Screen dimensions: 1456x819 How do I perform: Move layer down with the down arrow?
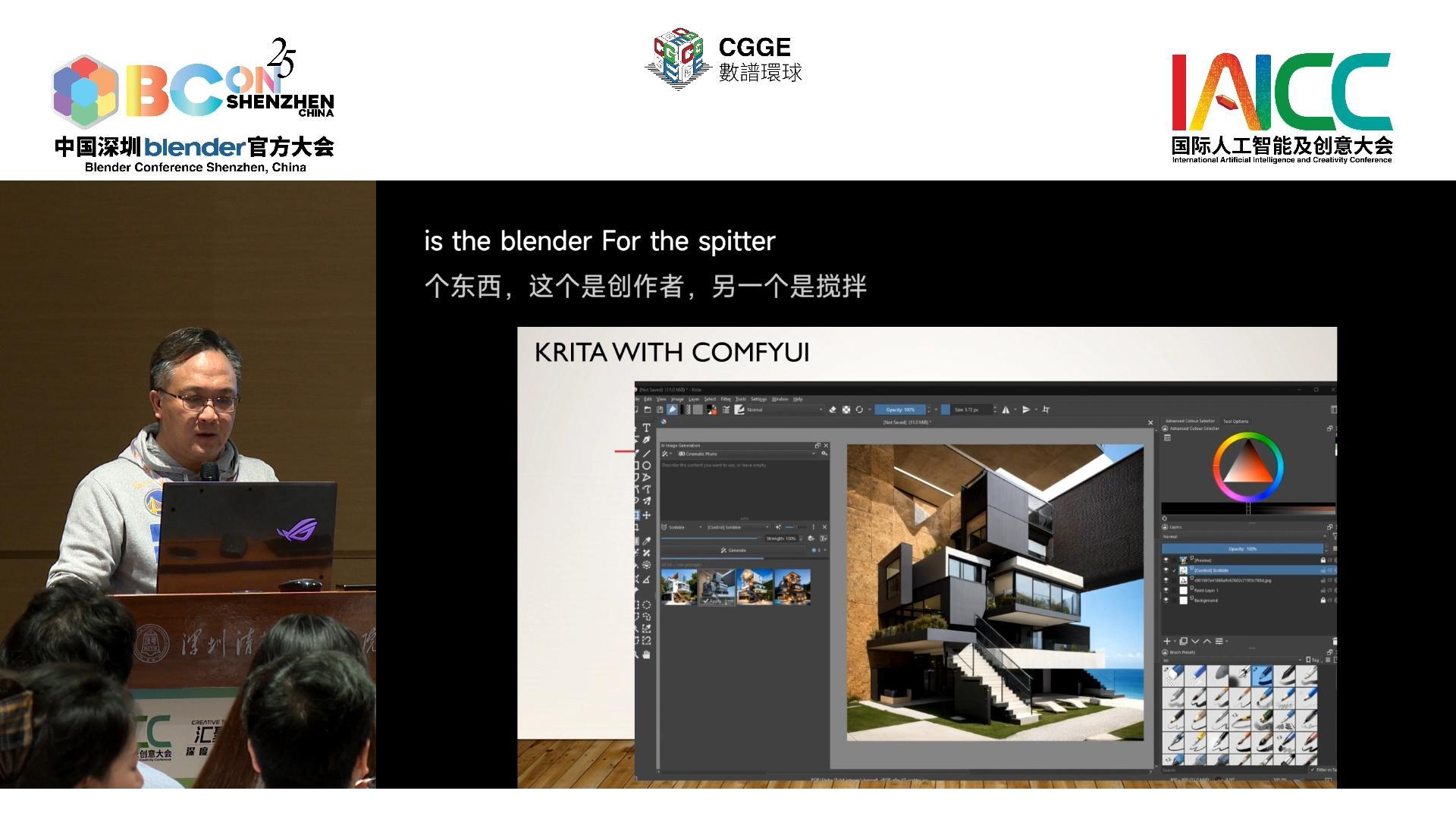tap(1195, 641)
